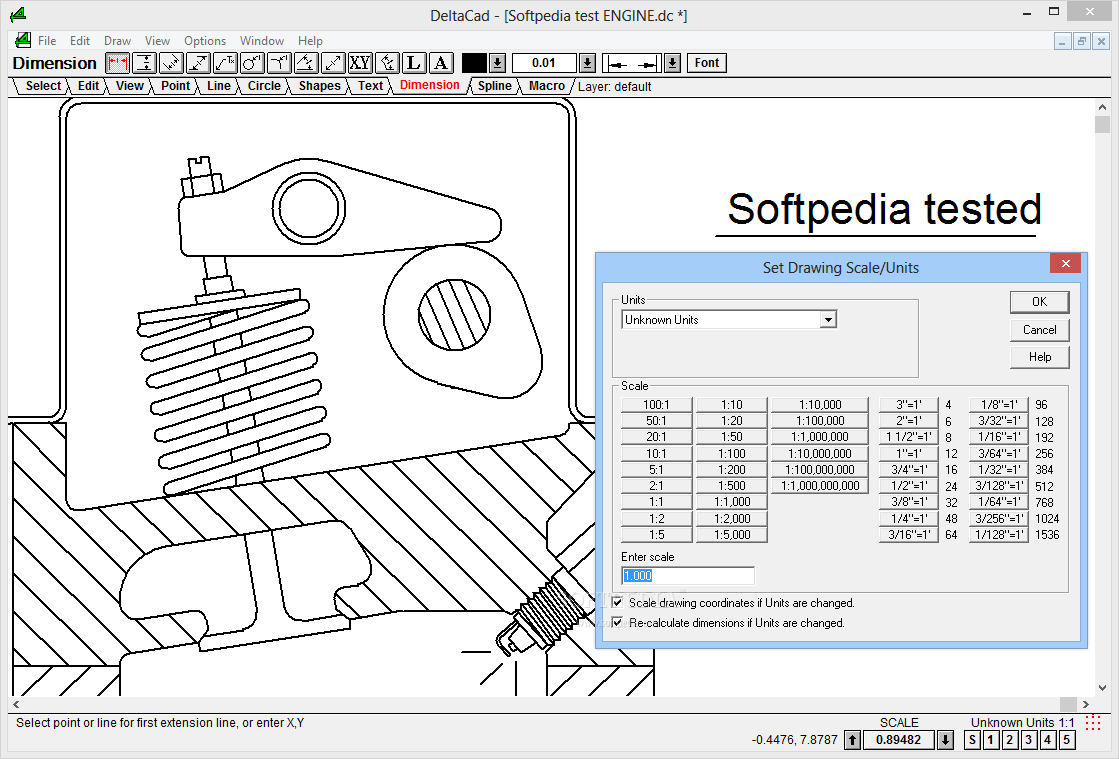Click the vertical scrollbar up arrow
This screenshot has width=1119, height=759.
[1102, 108]
